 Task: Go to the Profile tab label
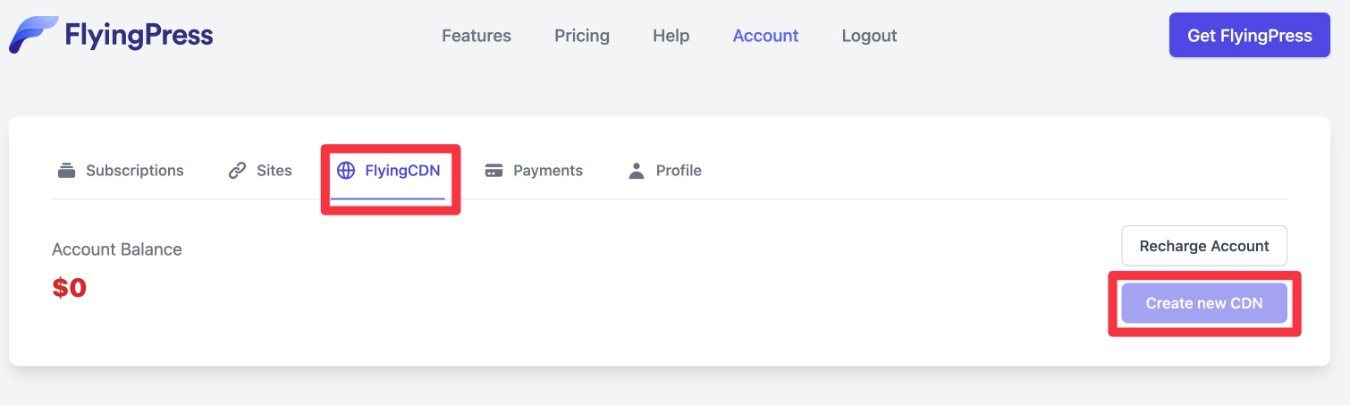point(679,170)
